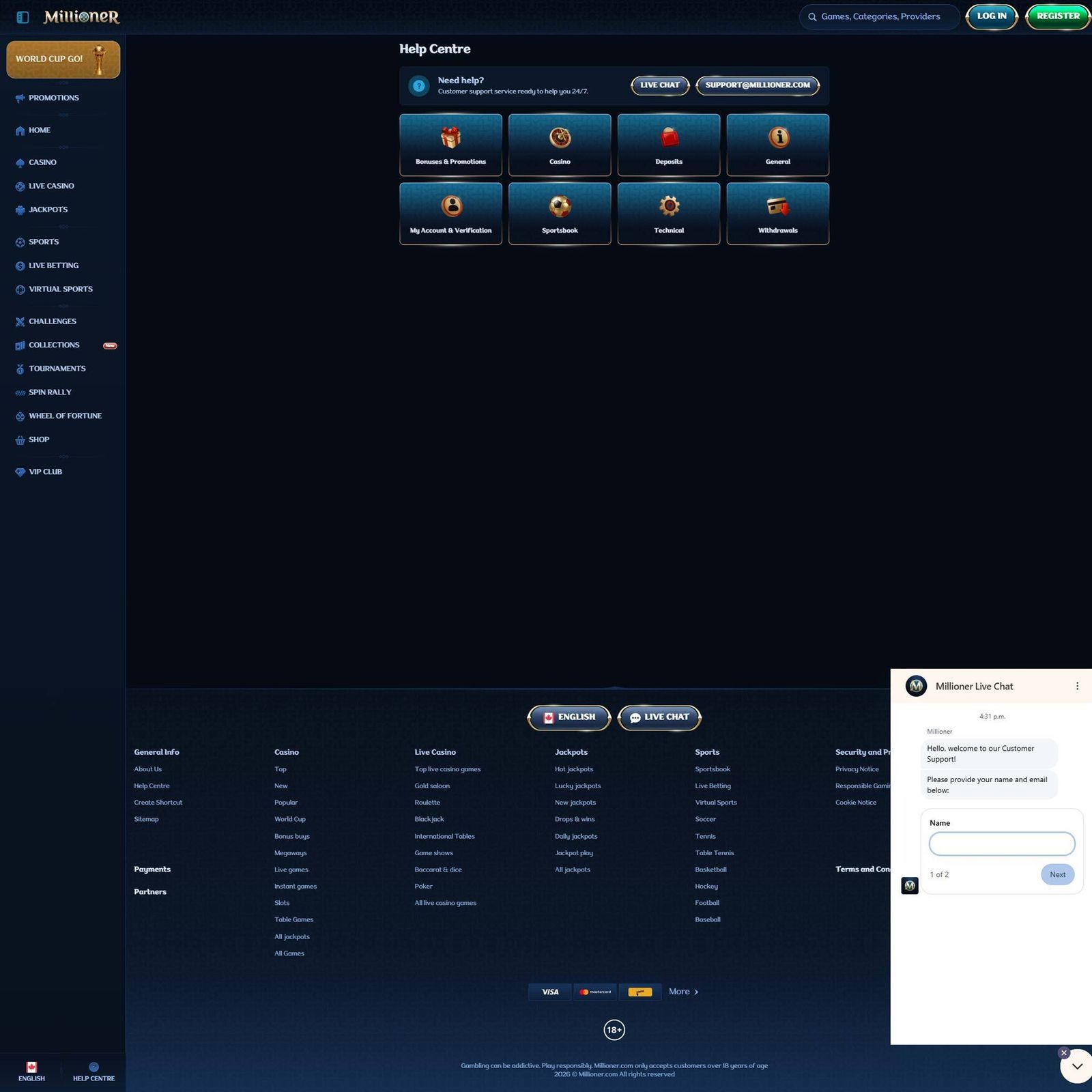The height and width of the screenshot is (1092, 1092).
Task: Open the Create Shortcut footer link
Action: [x=158, y=803]
